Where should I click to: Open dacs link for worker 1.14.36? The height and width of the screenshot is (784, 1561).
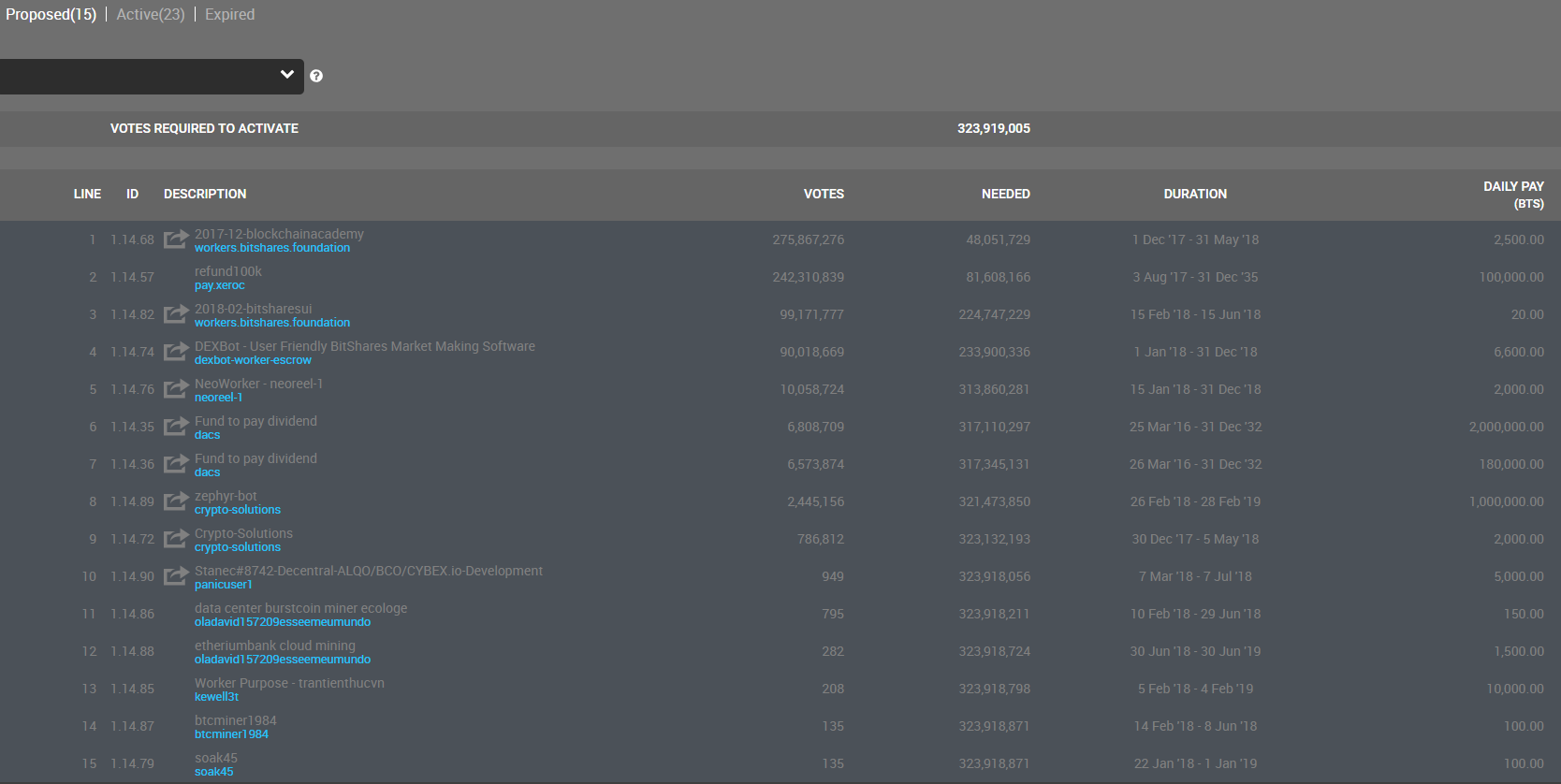coord(208,472)
